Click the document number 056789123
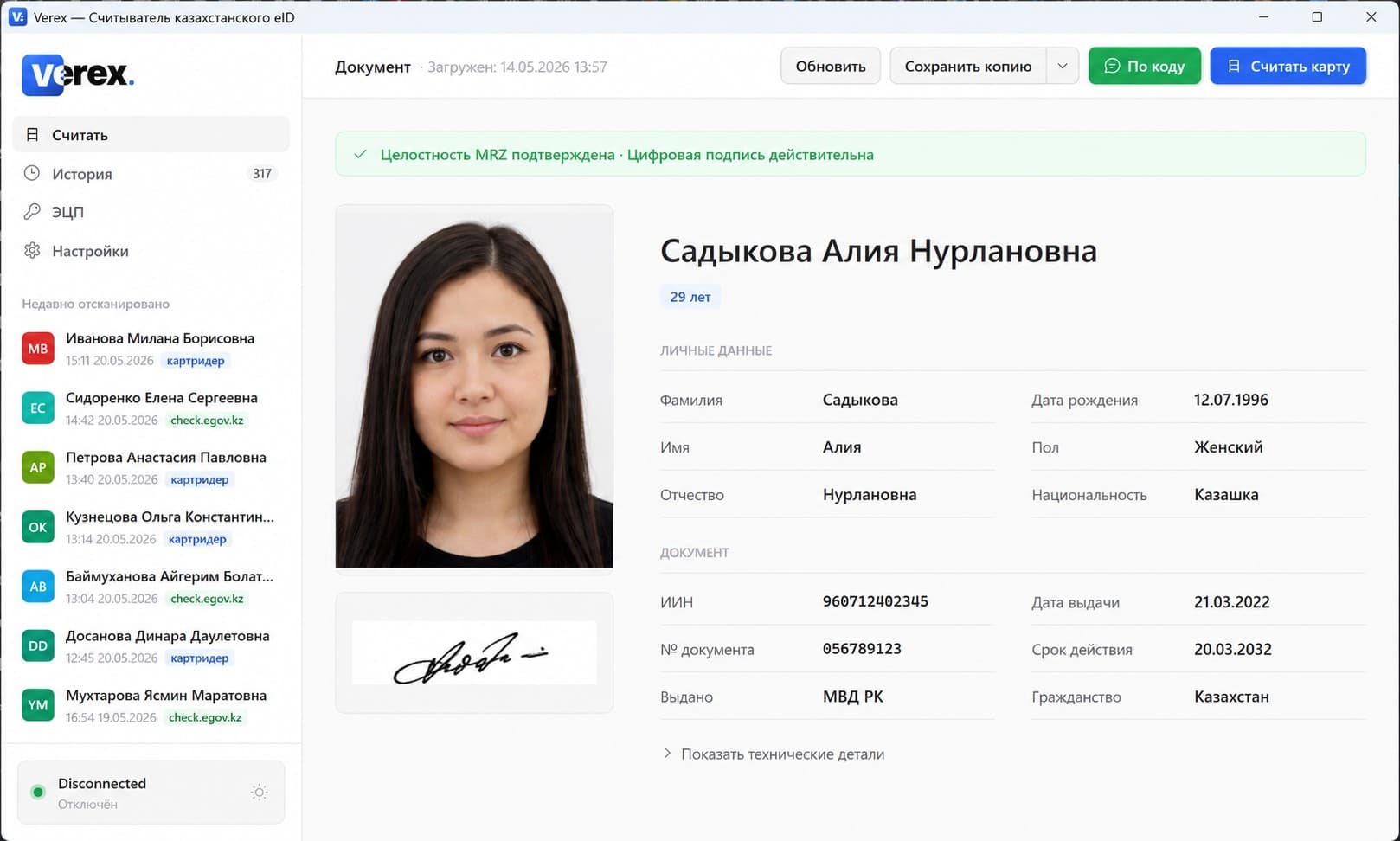The width and height of the screenshot is (1400, 841). point(862,649)
